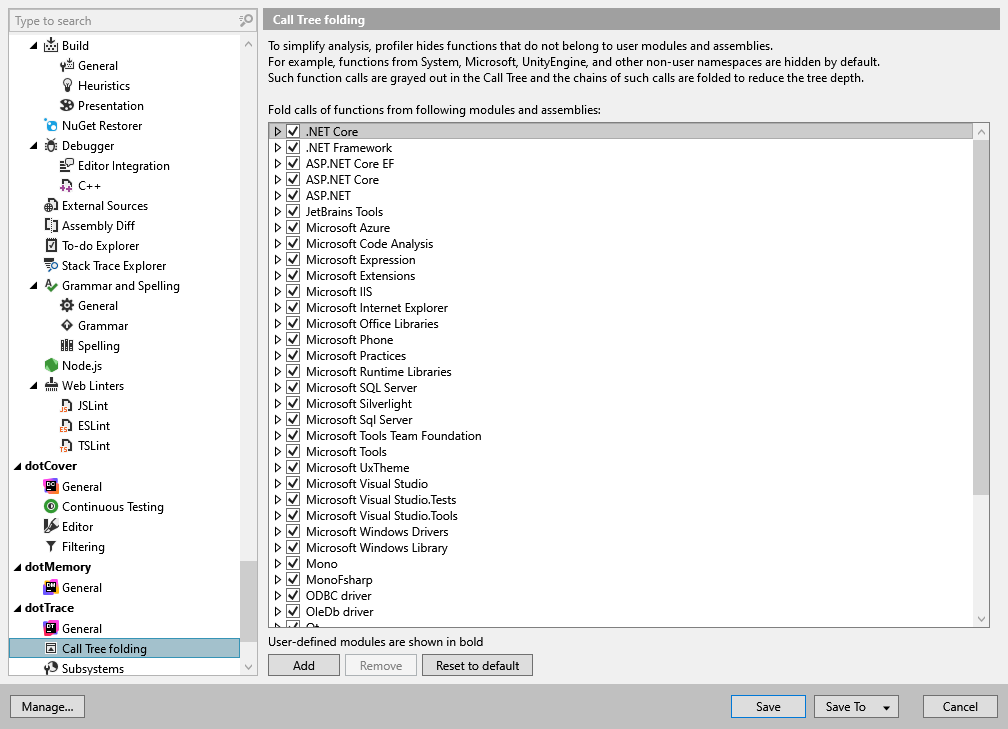Open the Assembly Diff icon
This screenshot has height=729, width=1008.
(51, 226)
